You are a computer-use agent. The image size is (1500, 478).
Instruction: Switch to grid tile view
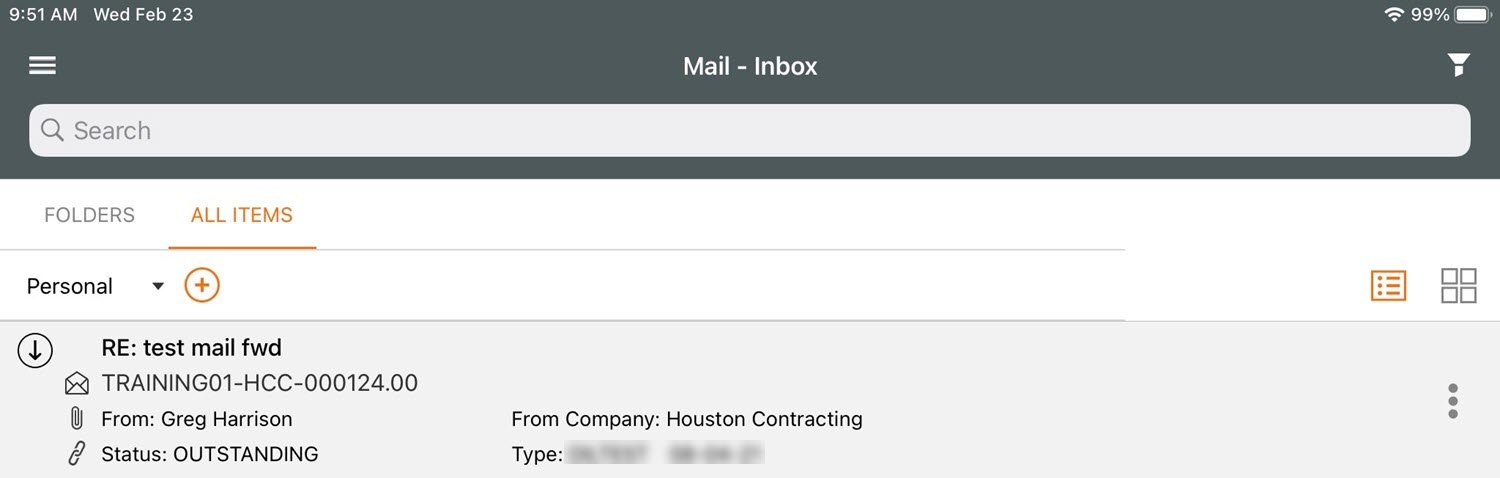[x=1458, y=286]
